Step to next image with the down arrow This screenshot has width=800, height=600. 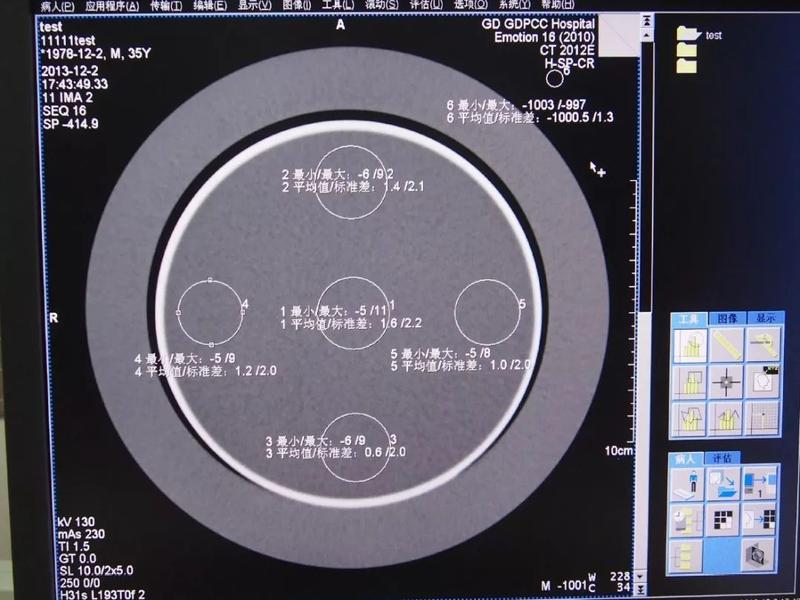(642, 577)
